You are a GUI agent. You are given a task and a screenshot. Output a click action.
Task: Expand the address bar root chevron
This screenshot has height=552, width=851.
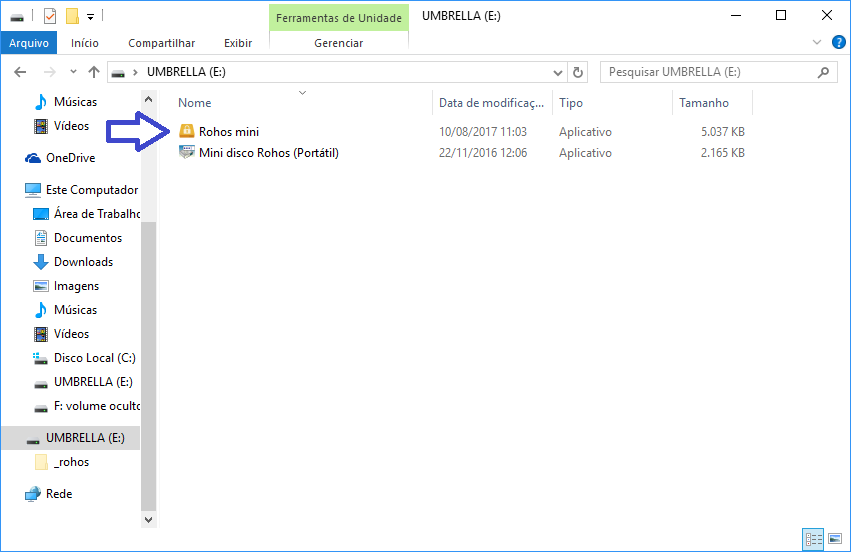pyautogui.click(x=135, y=72)
